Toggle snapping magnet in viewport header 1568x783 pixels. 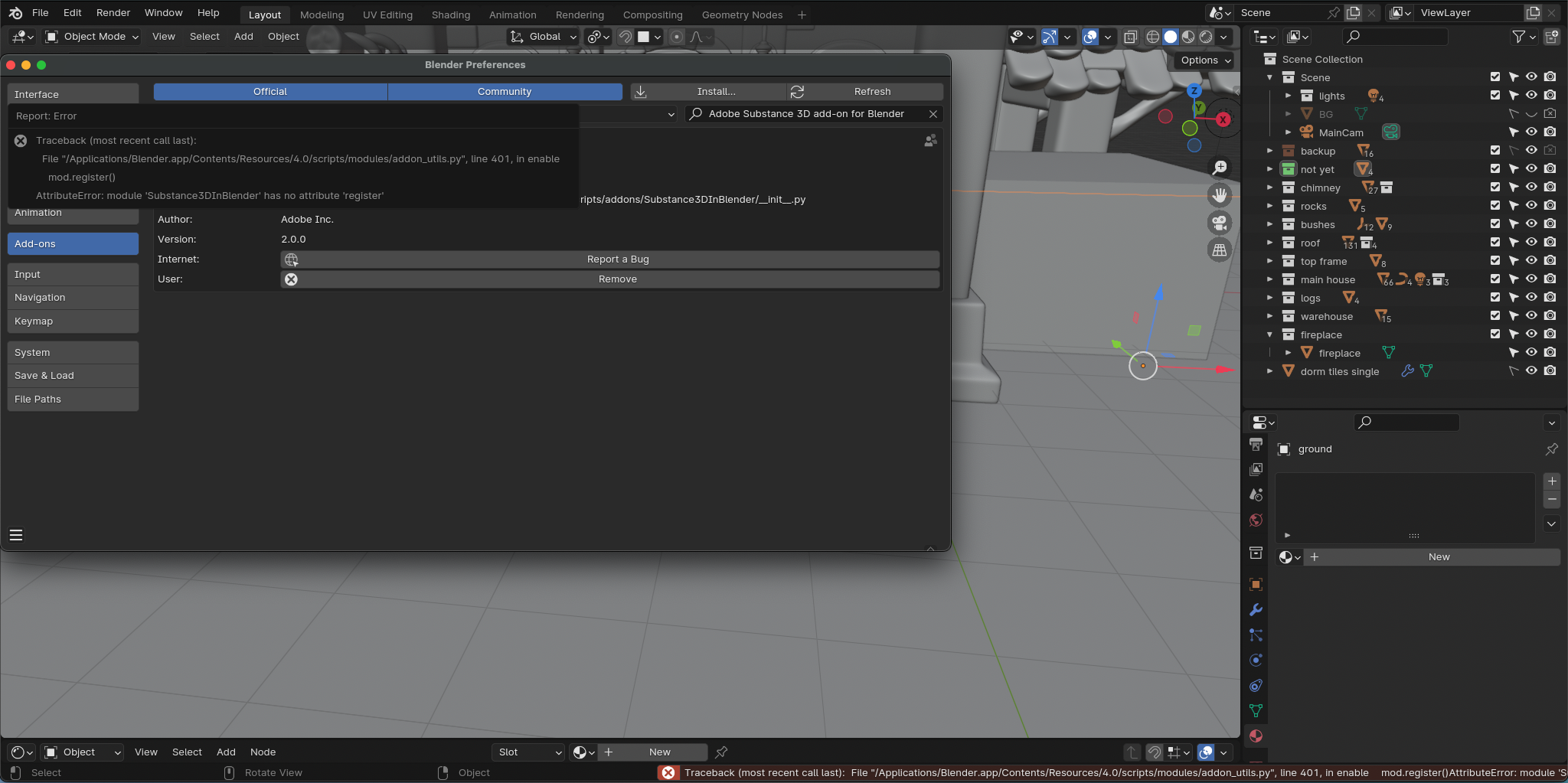coord(626,37)
